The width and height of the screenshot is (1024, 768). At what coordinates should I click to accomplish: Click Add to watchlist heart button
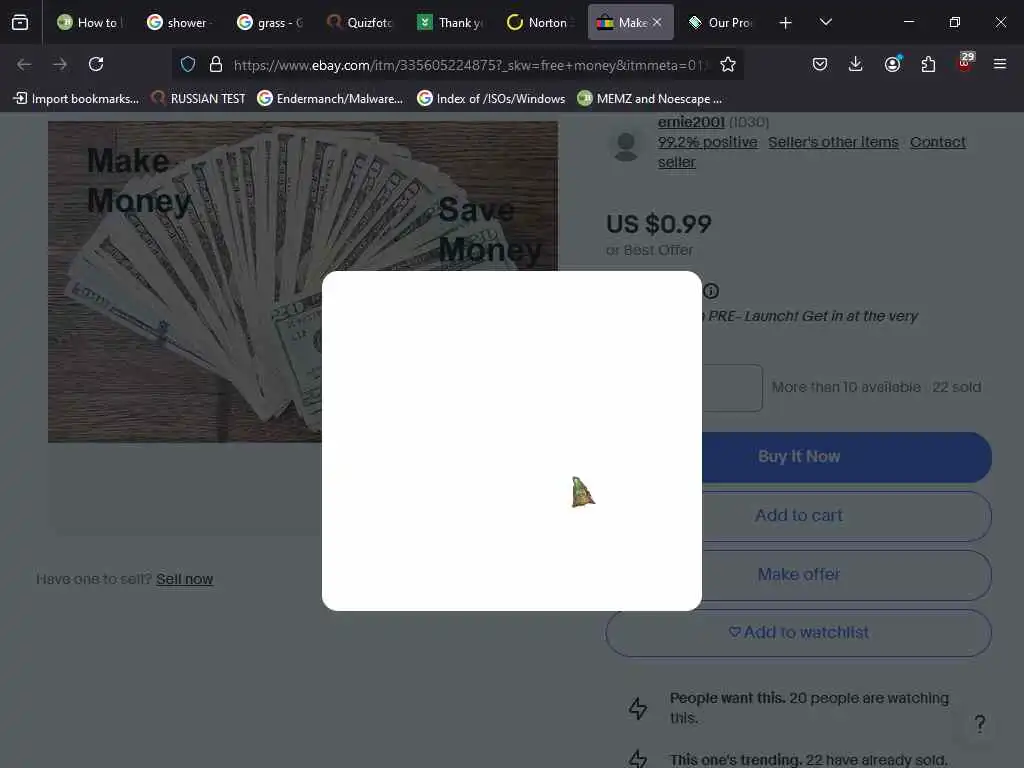[798, 633]
